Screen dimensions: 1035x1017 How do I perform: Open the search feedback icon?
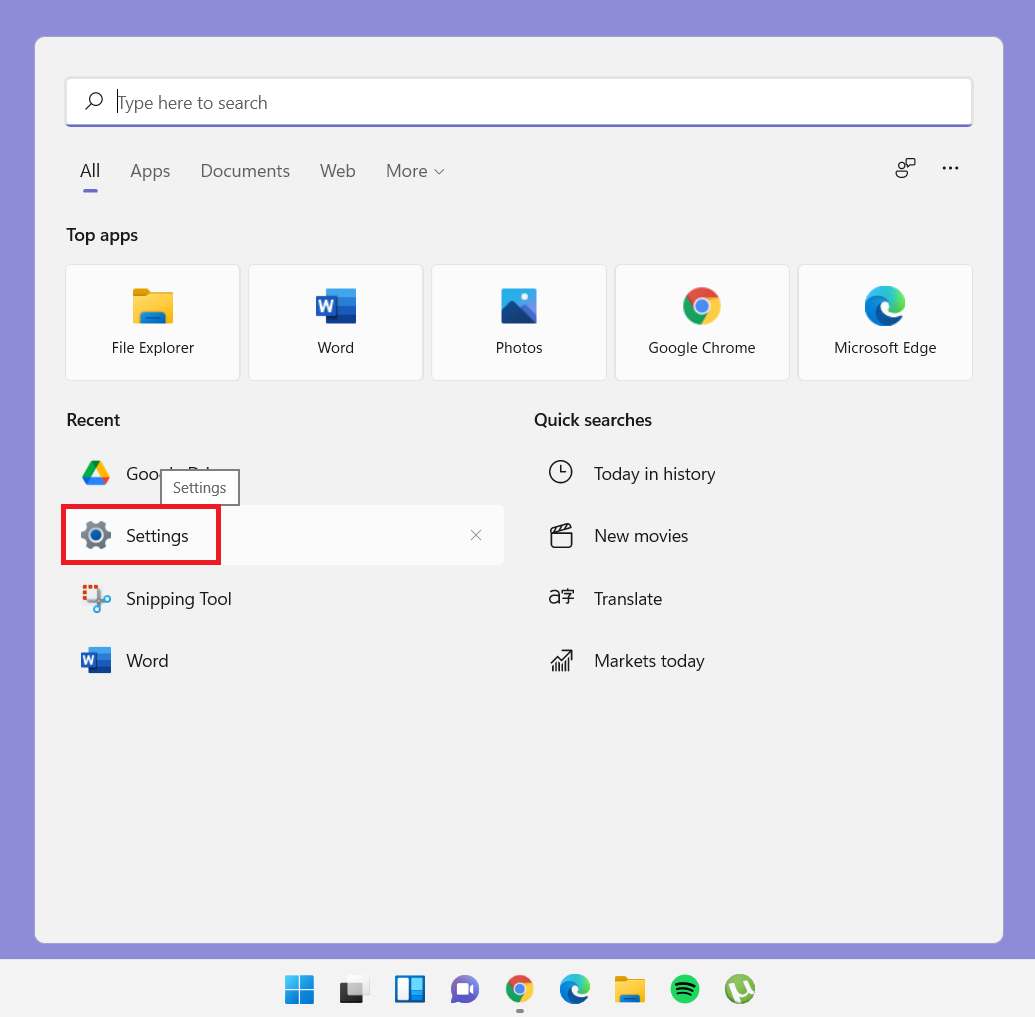click(x=905, y=168)
